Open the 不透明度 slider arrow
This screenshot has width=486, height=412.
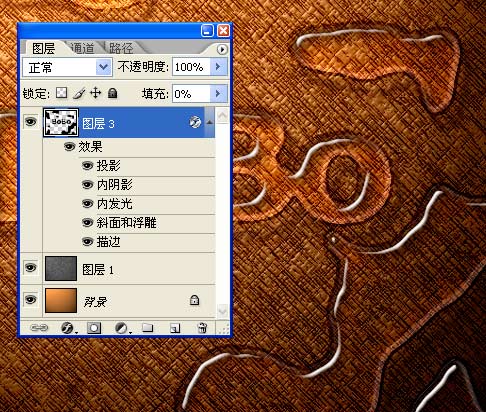coord(218,67)
